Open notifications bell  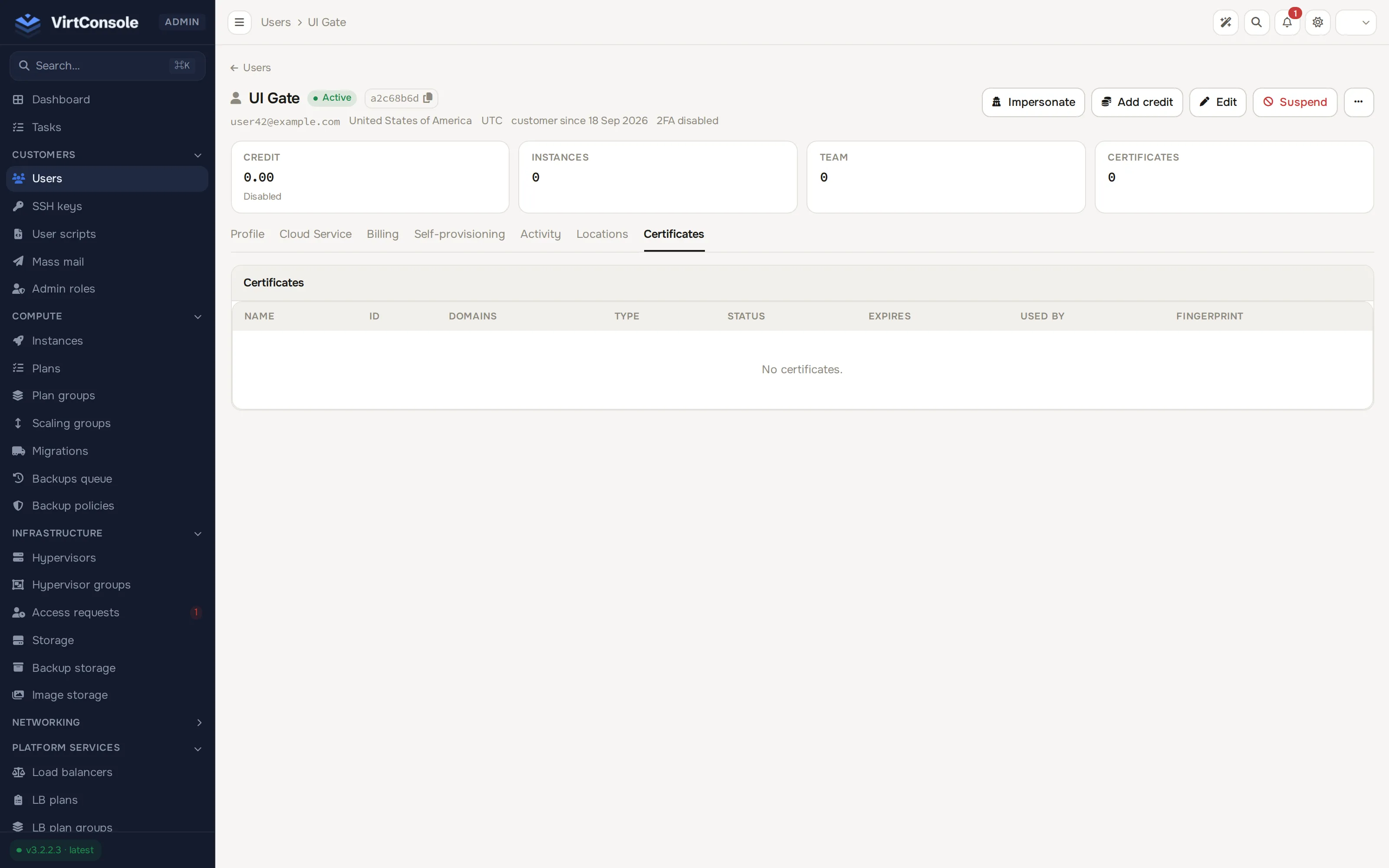coord(1287,23)
